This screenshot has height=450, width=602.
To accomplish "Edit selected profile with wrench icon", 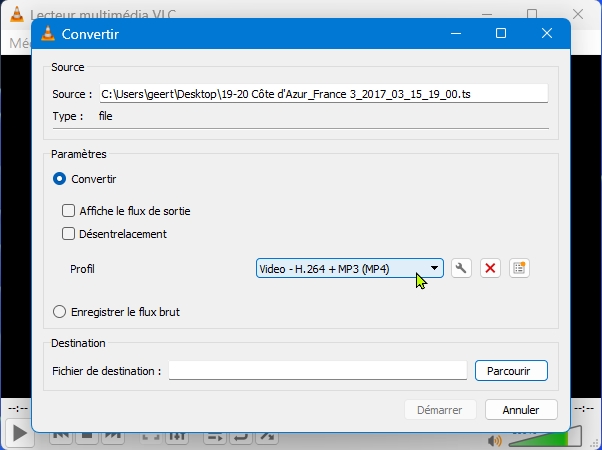I will point(461,268).
